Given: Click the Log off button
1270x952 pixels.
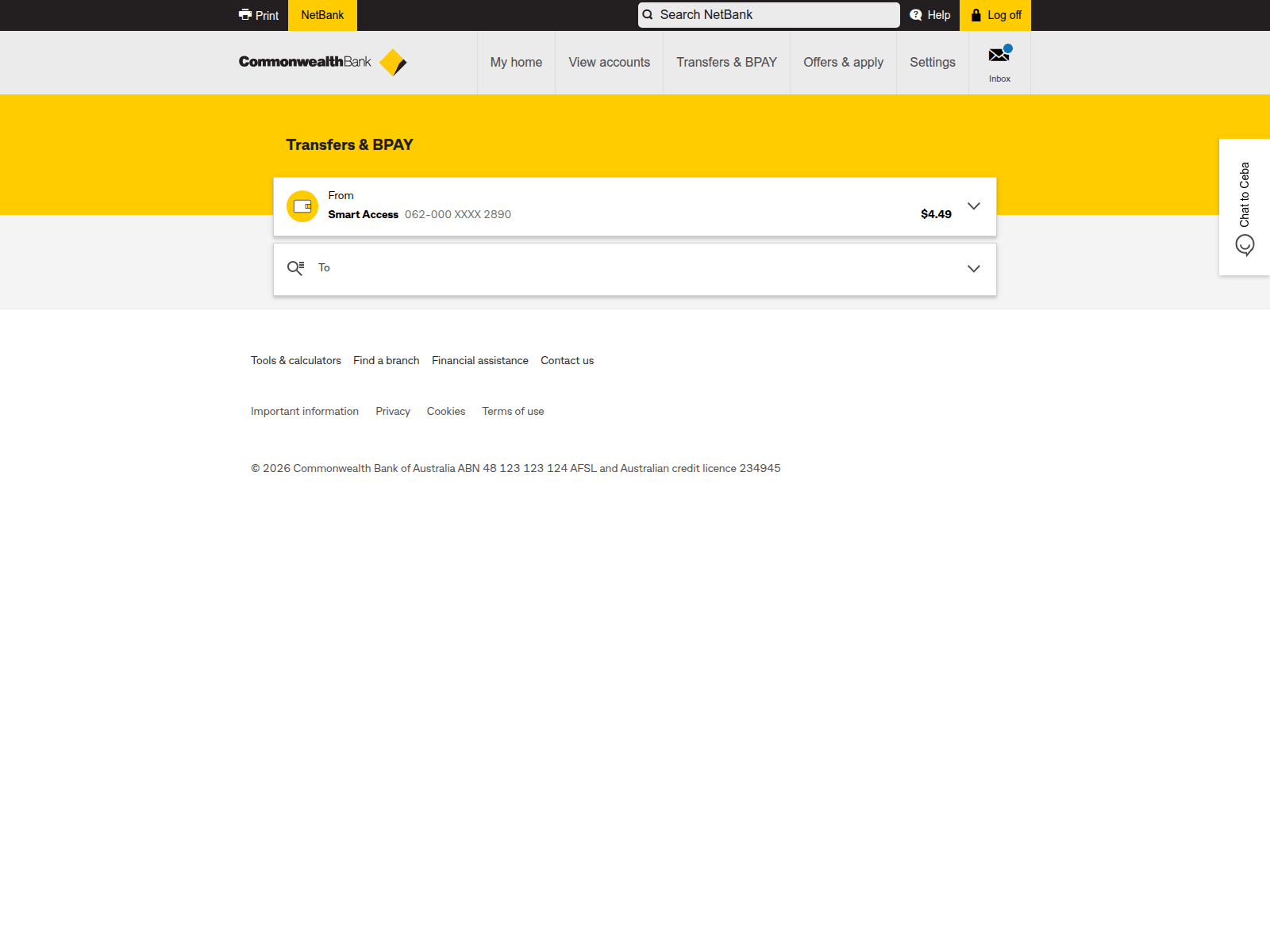Looking at the screenshot, I should 995,14.
